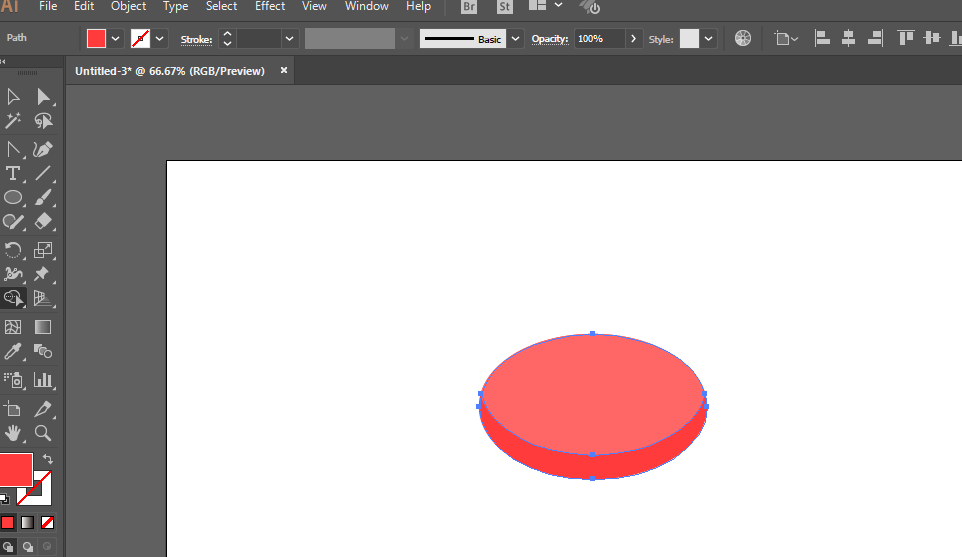Swap fill and stroke colors

pyautogui.click(x=47, y=459)
